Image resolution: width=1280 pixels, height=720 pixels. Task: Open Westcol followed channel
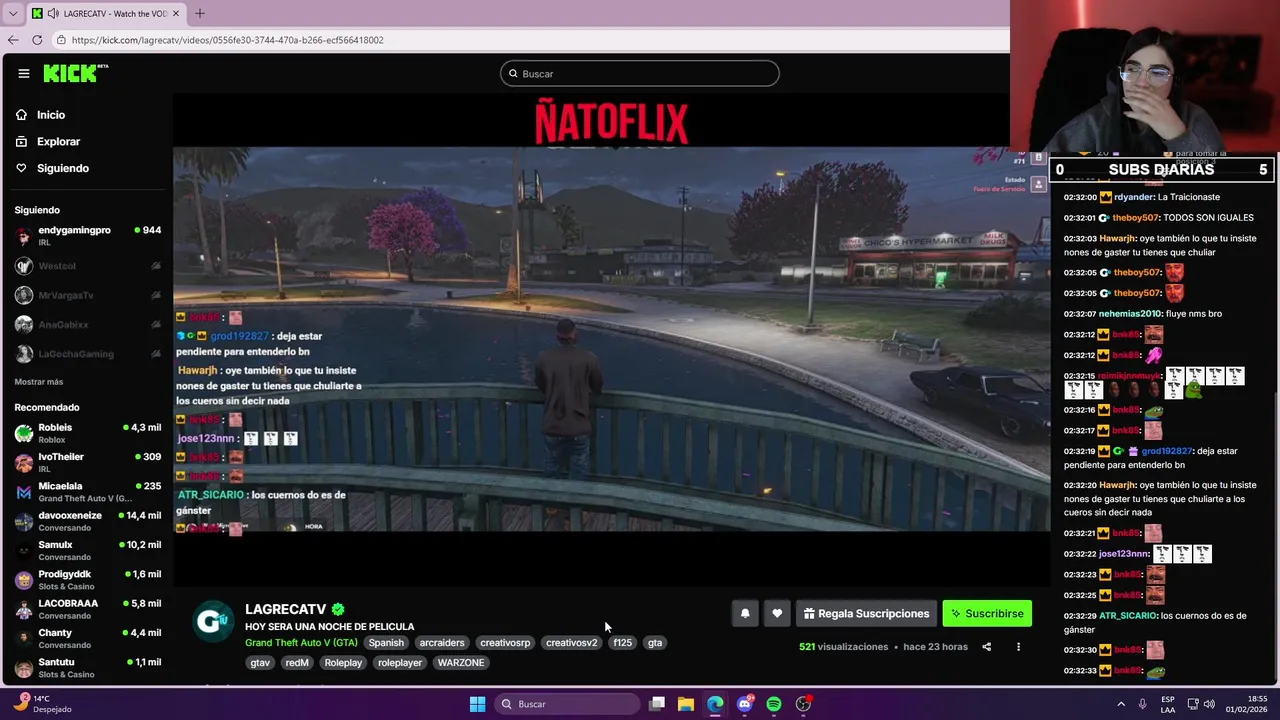click(88, 266)
